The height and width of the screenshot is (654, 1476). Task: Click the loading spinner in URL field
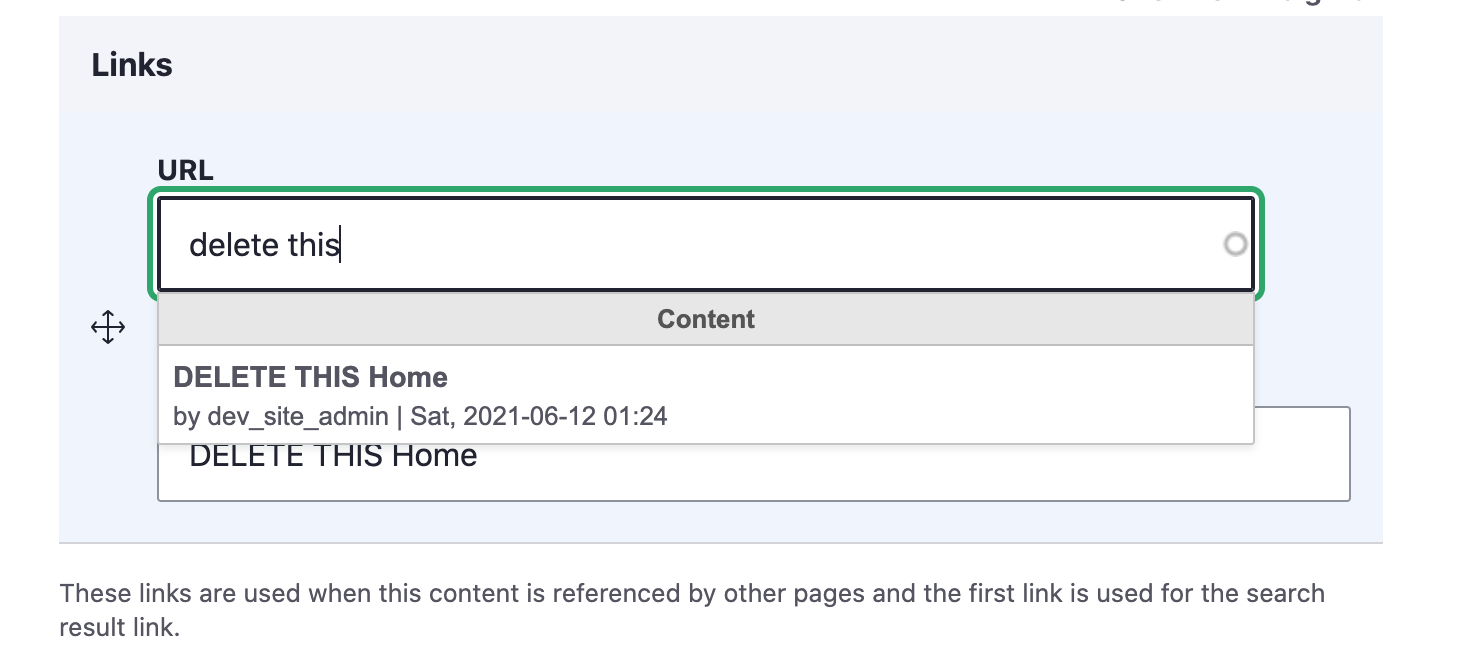[x=1236, y=244]
